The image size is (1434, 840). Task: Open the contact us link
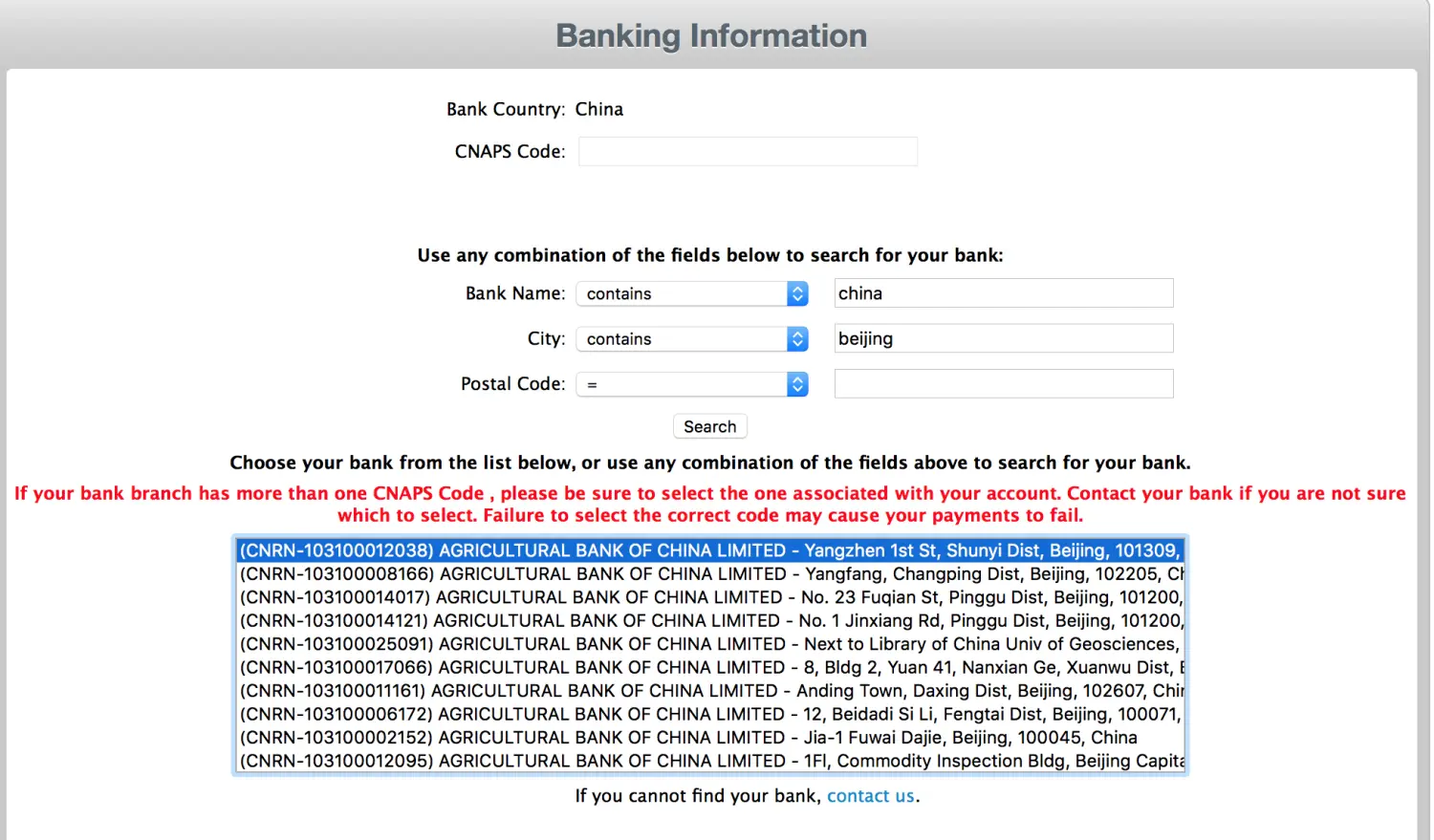870,796
